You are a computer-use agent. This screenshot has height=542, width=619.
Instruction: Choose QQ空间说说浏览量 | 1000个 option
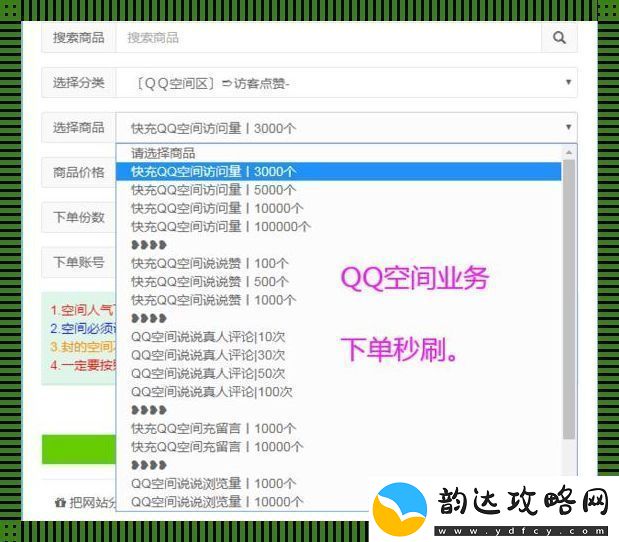pos(339,484)
